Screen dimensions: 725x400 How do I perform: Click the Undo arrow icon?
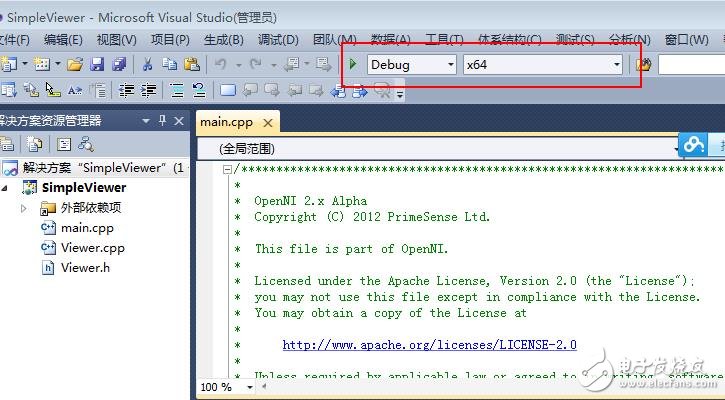[221, 64]
